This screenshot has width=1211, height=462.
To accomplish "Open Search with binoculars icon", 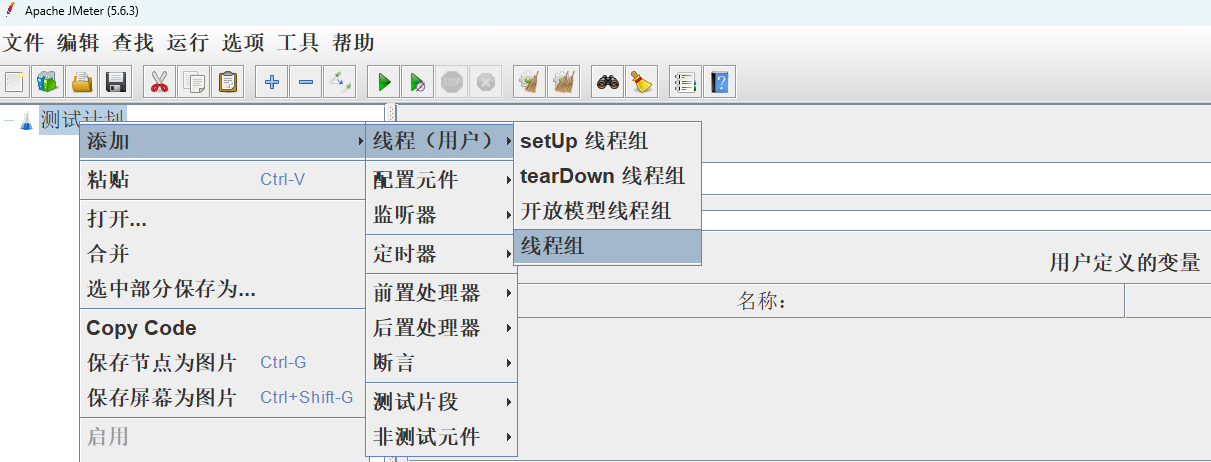I will (x=607, y=82).
